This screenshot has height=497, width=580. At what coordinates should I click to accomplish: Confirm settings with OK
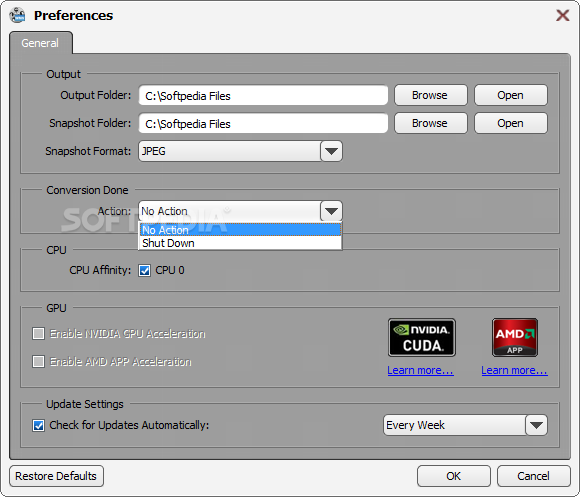tap(454, 476)
